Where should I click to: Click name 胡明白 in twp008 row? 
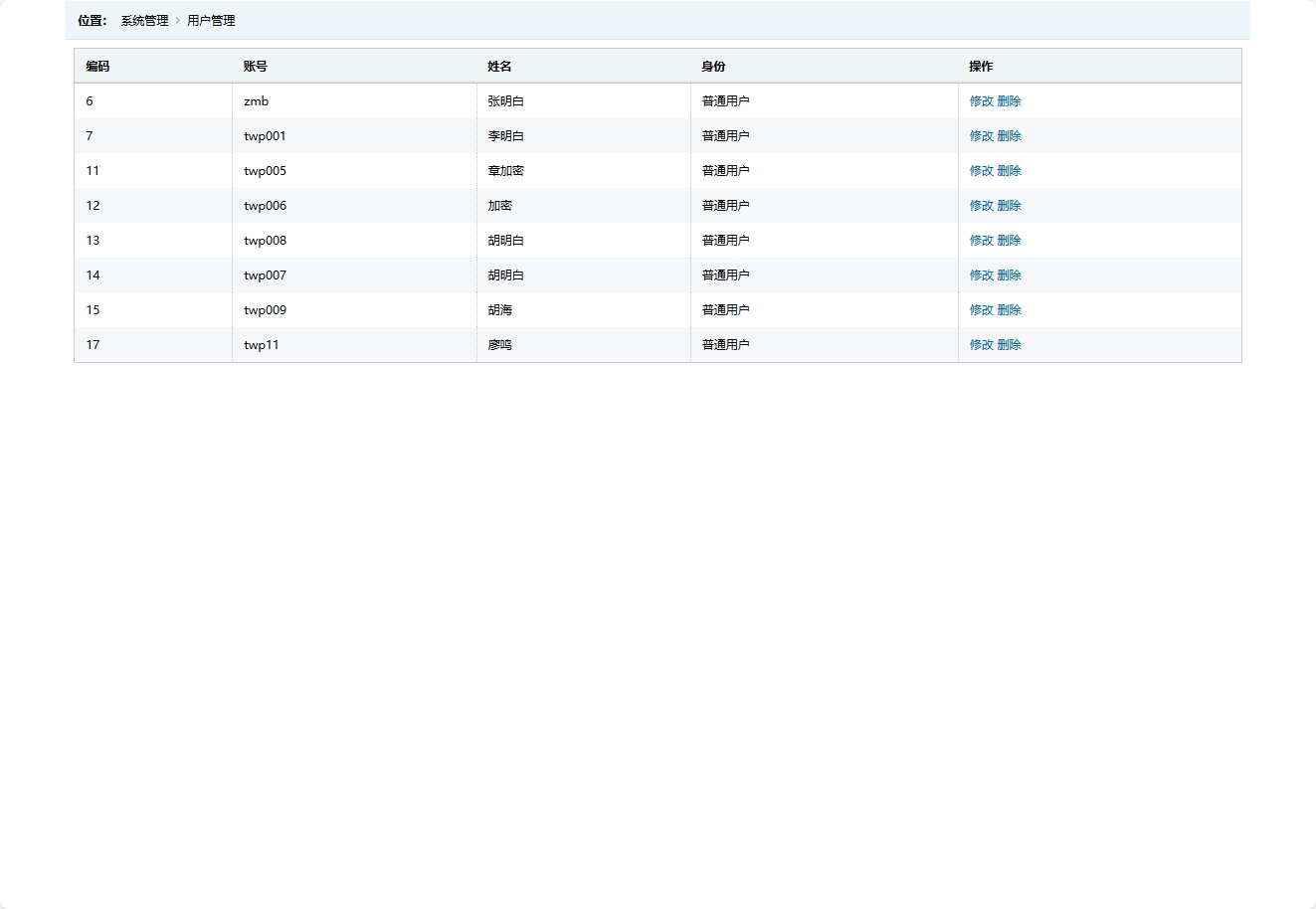505,241
